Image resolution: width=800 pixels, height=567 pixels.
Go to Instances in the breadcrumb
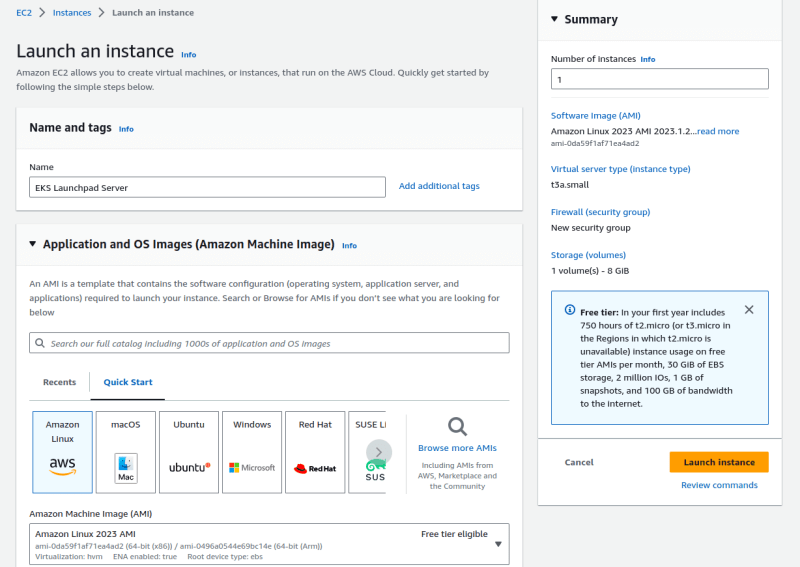point(72,13)
